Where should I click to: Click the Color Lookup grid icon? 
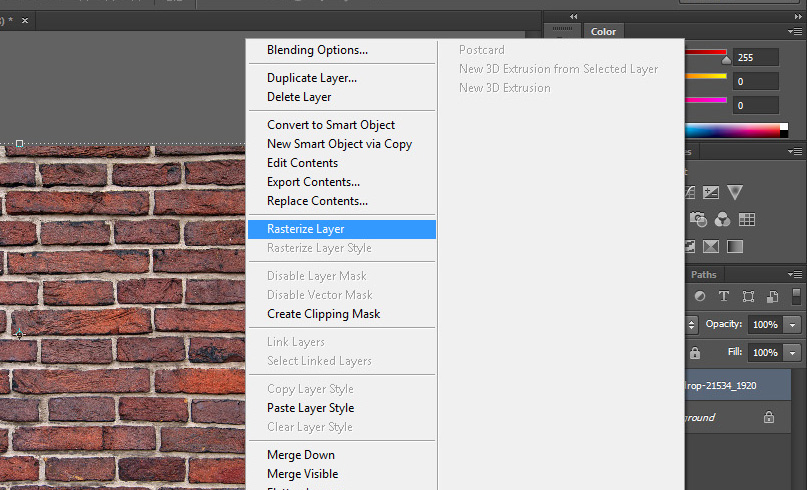746,219
